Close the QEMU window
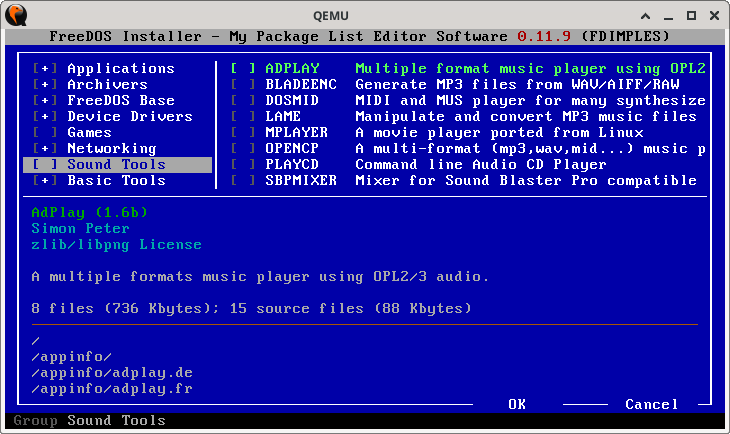Screen dimensions: 730x434 [x=715, y=16]
